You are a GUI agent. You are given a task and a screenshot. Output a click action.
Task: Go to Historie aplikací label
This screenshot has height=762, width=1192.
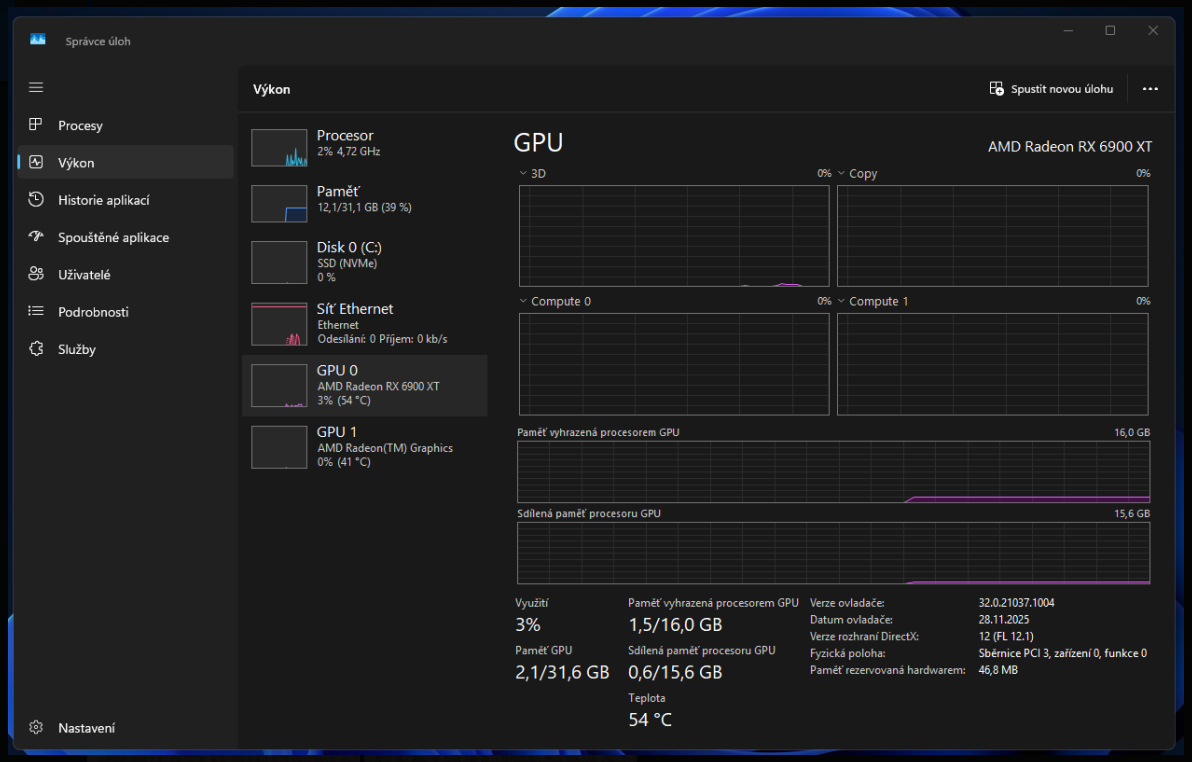point(104,200)
